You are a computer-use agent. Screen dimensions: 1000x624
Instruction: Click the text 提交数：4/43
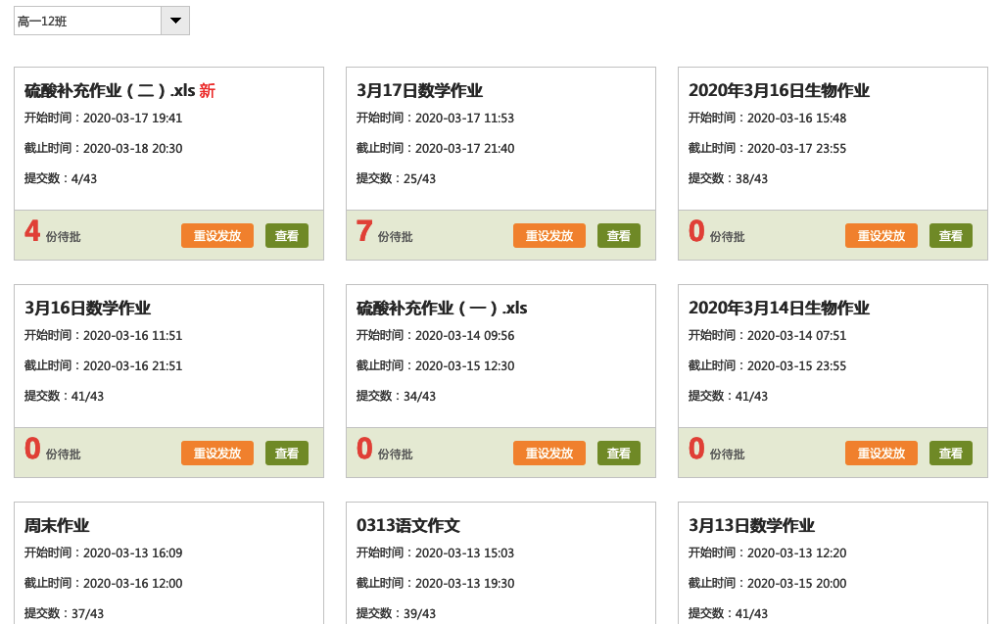point(61,179)
